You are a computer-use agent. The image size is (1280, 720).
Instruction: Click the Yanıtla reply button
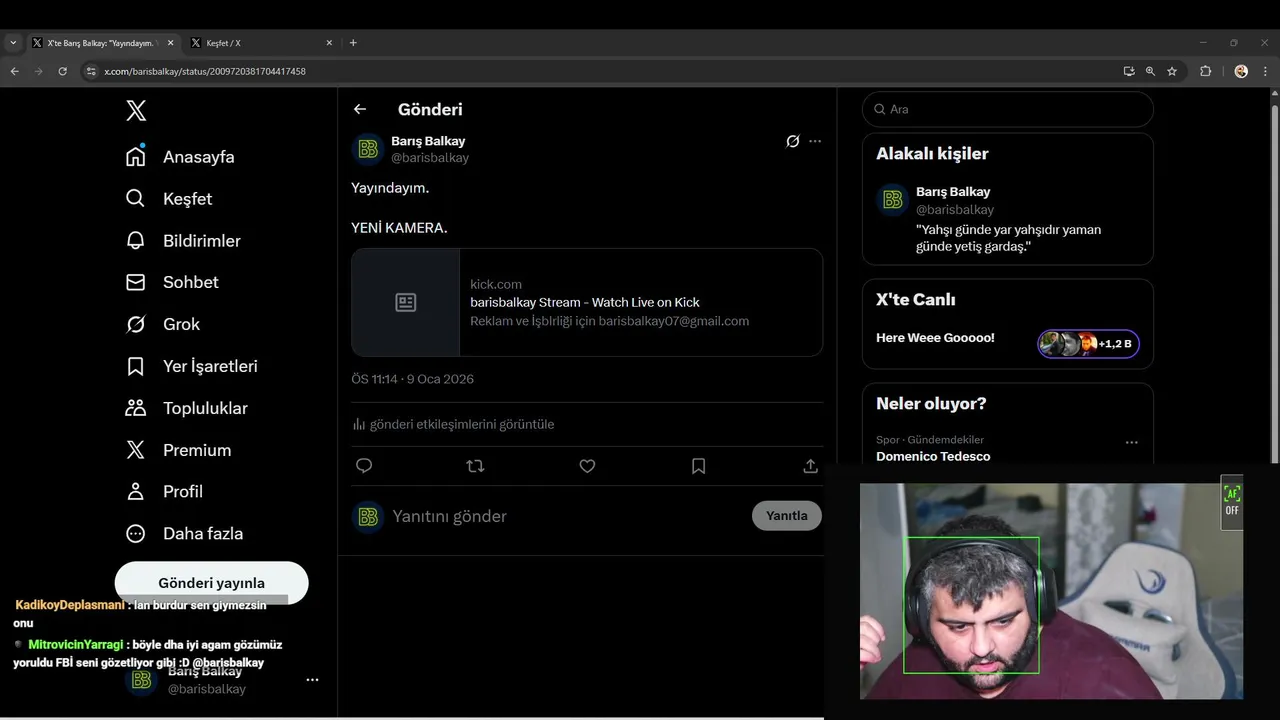coord(787,516)
